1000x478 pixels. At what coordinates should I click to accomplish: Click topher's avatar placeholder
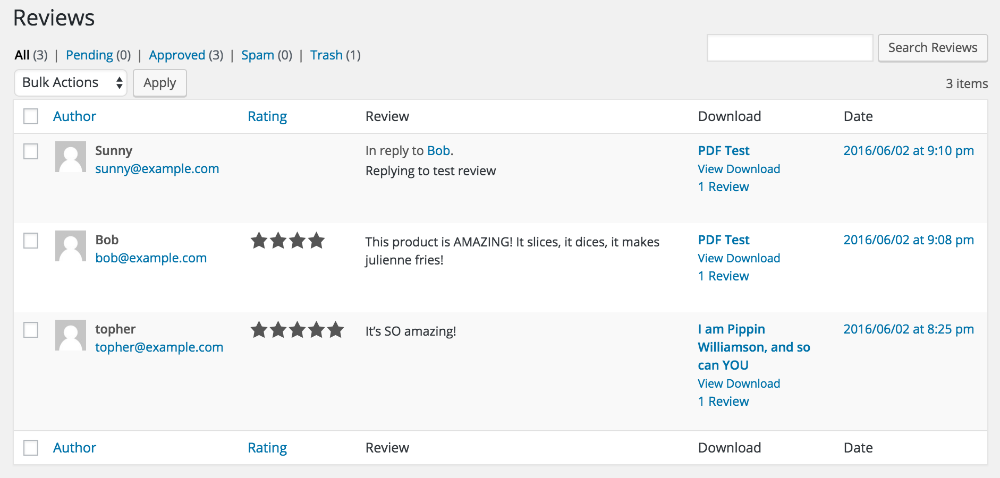pyautogui.click(x=70, y=335)
